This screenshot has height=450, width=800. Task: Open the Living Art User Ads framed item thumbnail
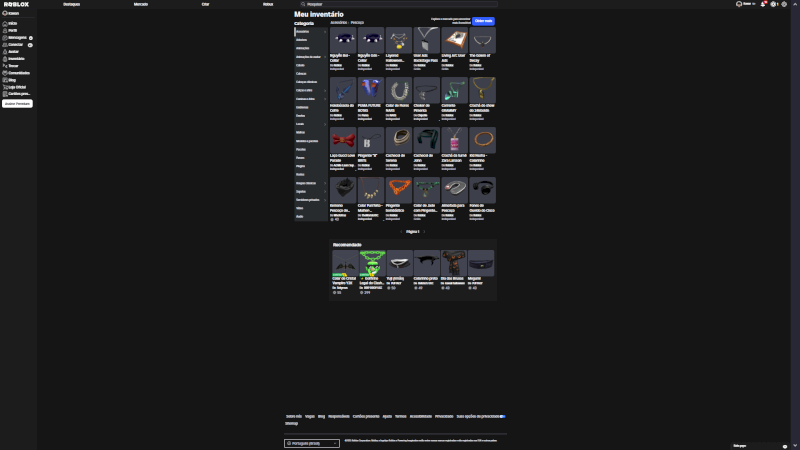coord(455,40)
